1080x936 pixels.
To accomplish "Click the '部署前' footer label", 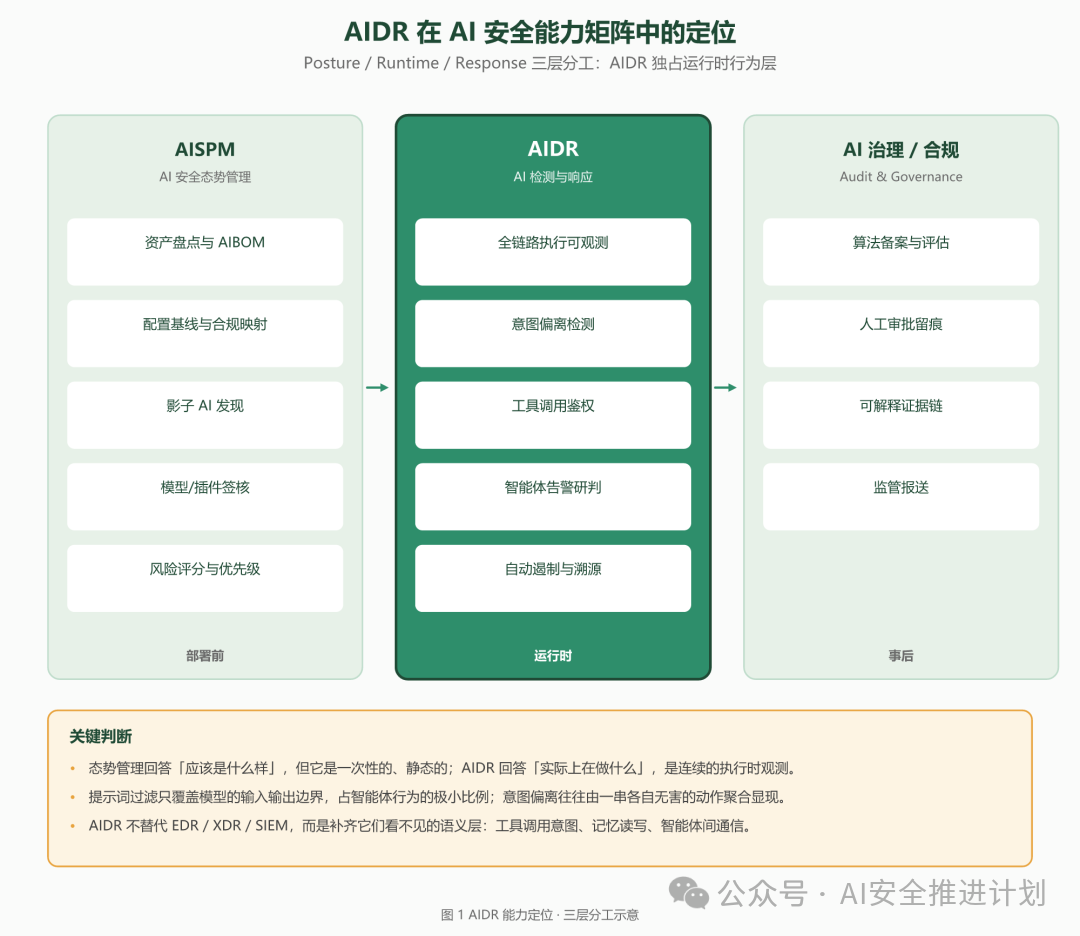I will pos(205,656).
